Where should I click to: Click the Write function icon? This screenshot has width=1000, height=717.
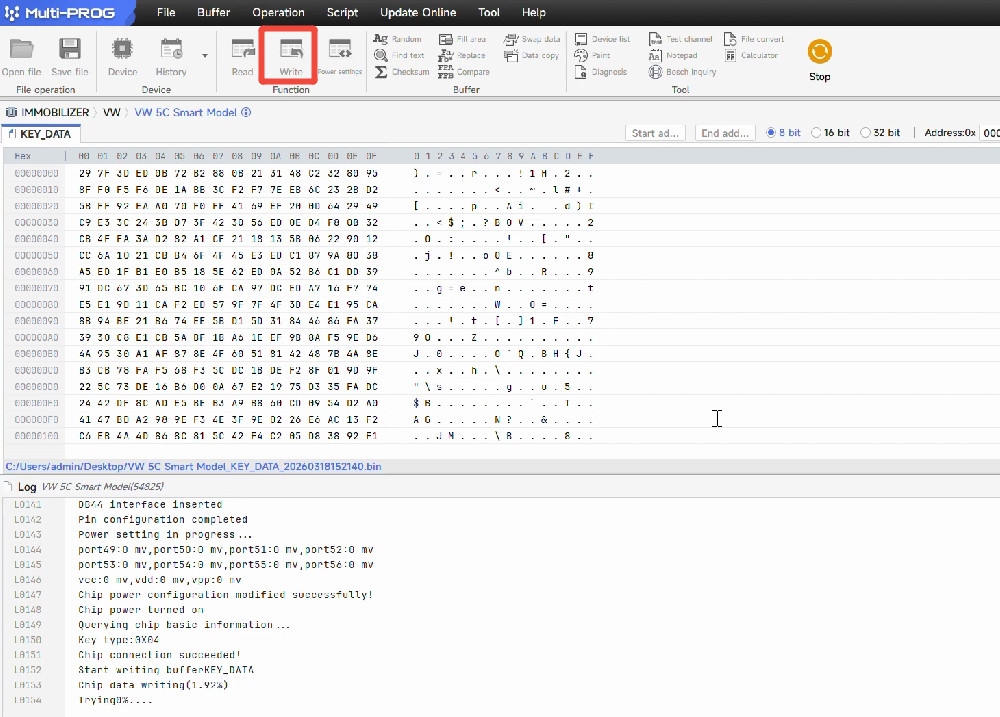coord(290,52)
